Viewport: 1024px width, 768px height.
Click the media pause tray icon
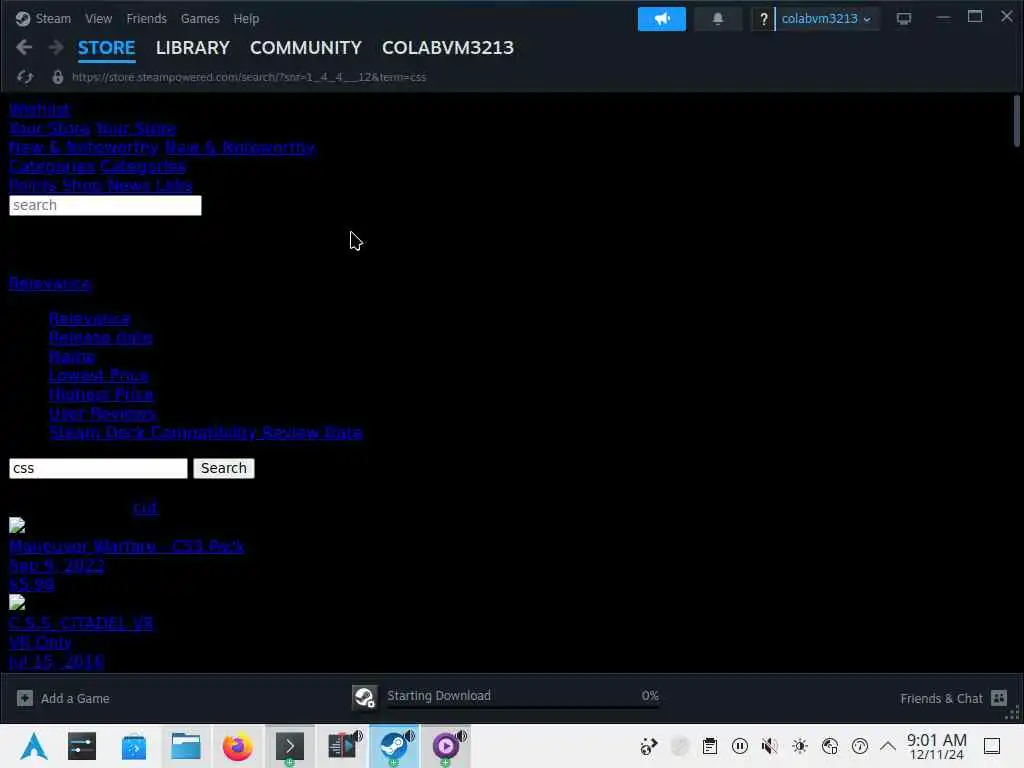(740, 746)
